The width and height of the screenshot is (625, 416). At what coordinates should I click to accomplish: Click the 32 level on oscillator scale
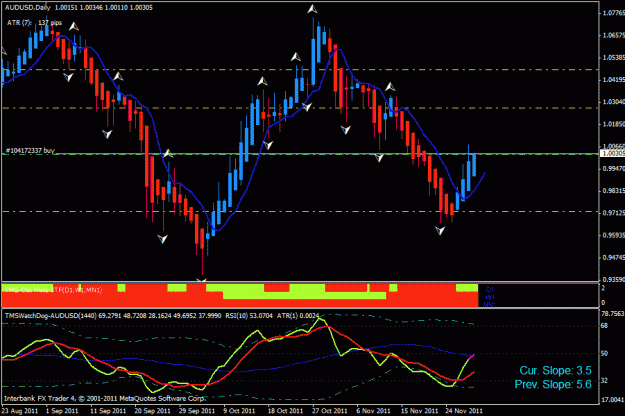click(x=604, y=381)
